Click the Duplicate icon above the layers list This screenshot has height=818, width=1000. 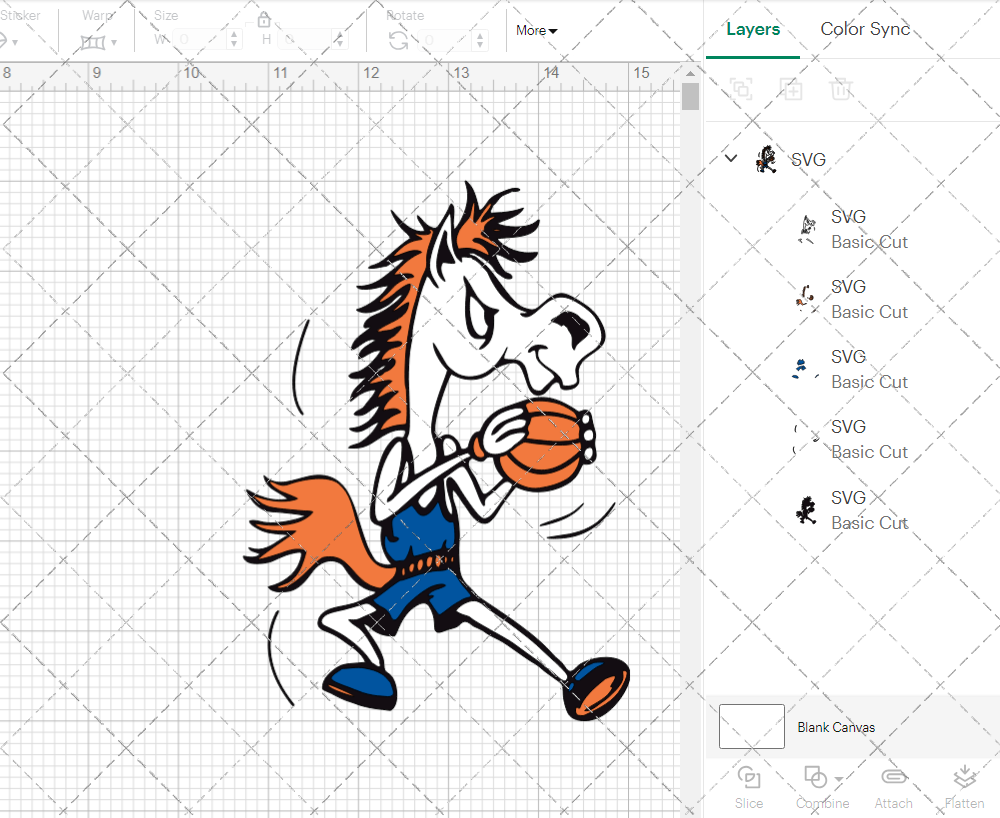click(x=791, y=89)
